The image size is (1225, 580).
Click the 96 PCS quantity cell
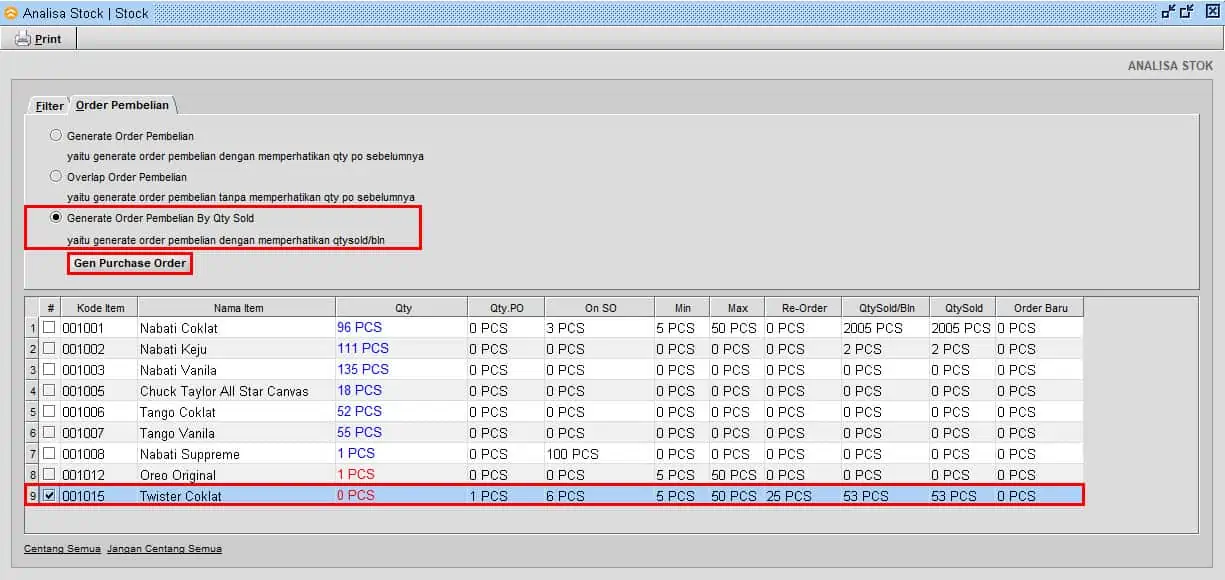[x=402, y=327]
